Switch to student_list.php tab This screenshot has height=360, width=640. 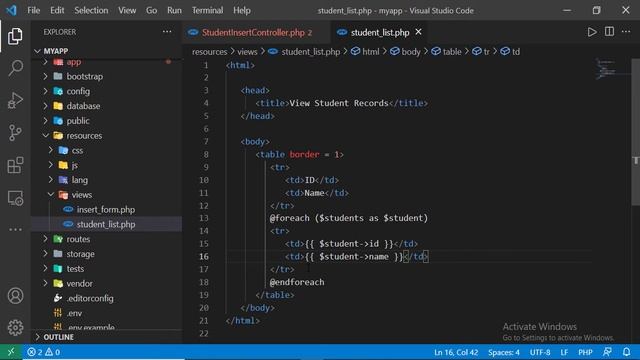(x=380, y=32)
